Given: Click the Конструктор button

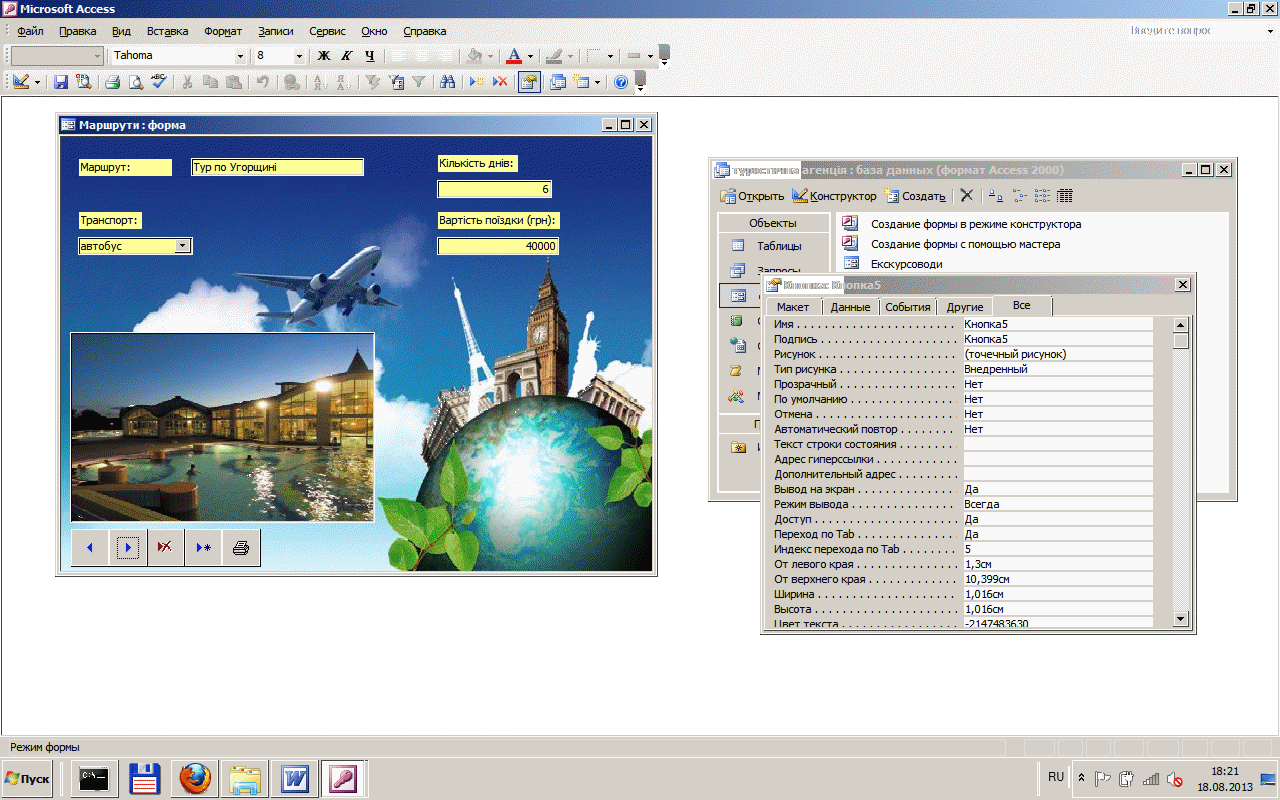Looking at the screenshot, I should 834,196.
